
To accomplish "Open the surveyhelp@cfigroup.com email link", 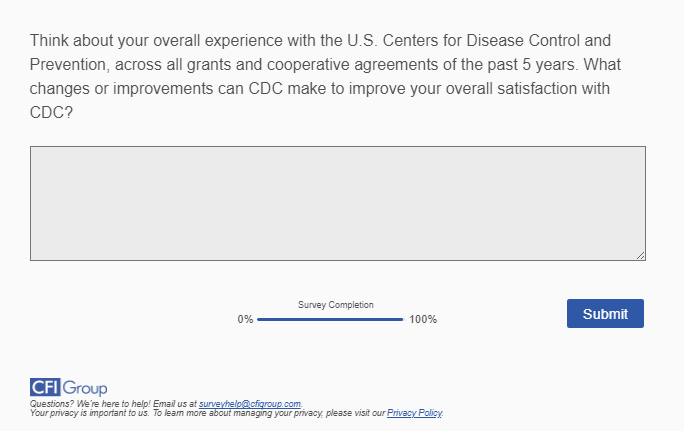I will (x=250, y=404).
